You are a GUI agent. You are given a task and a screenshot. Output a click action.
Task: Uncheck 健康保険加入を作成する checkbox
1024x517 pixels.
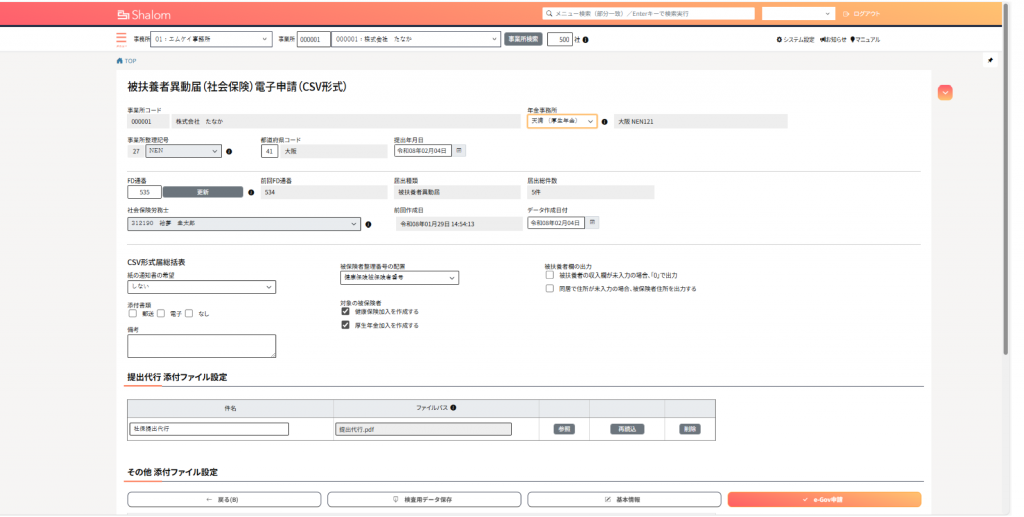pyautogui.click(x=345, y=311)
